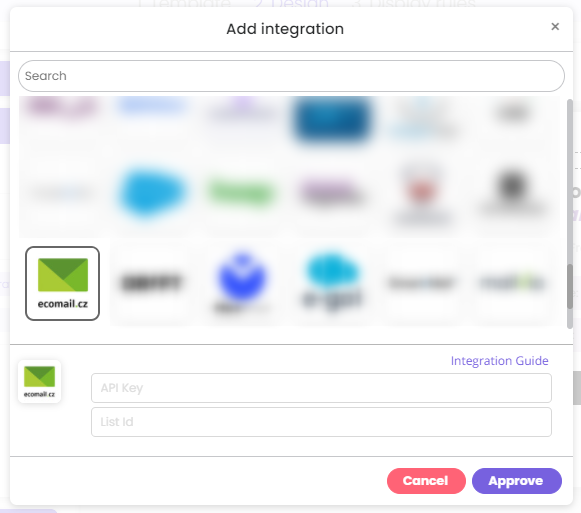581x513 pixels.
Task: Click into the API Key field
Action: tap(321, 388)
